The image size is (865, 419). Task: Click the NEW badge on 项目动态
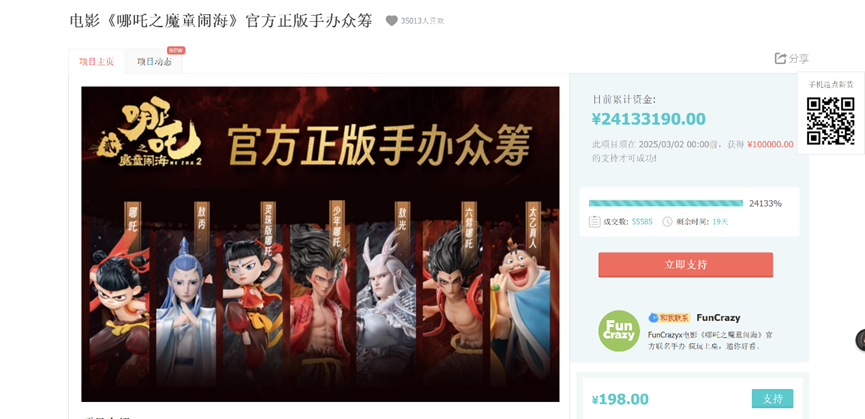[176, 50]
